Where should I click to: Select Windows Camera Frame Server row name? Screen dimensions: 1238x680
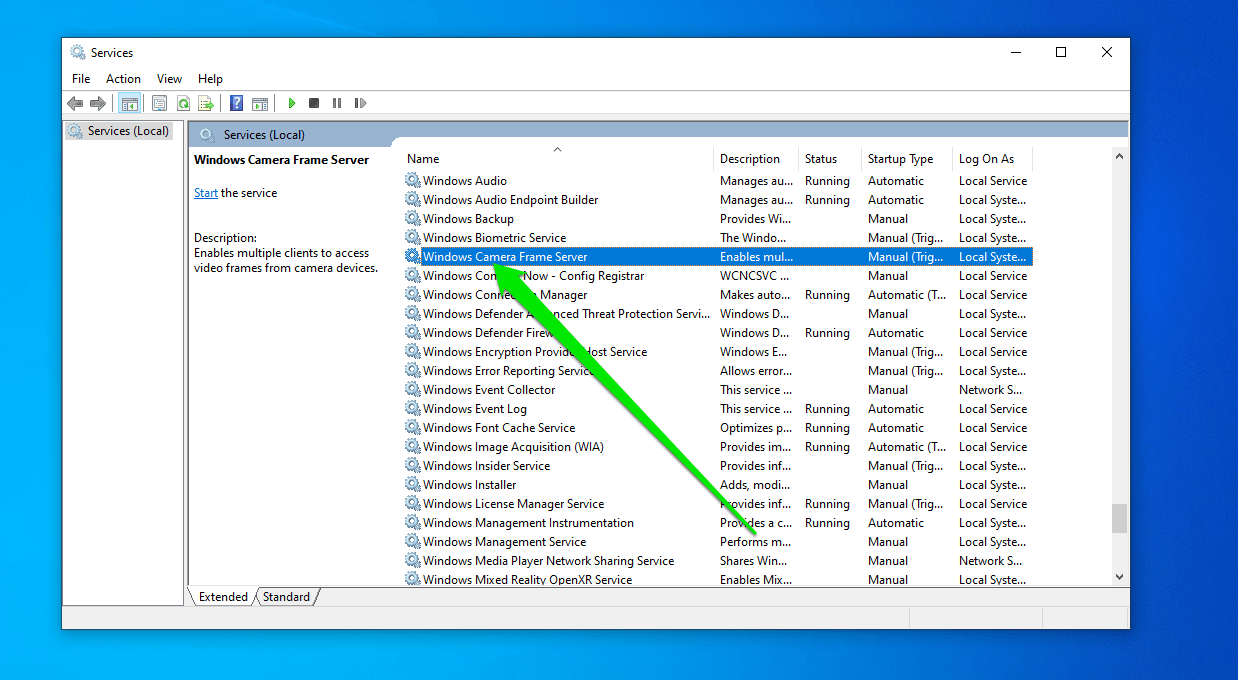(505, 257)
